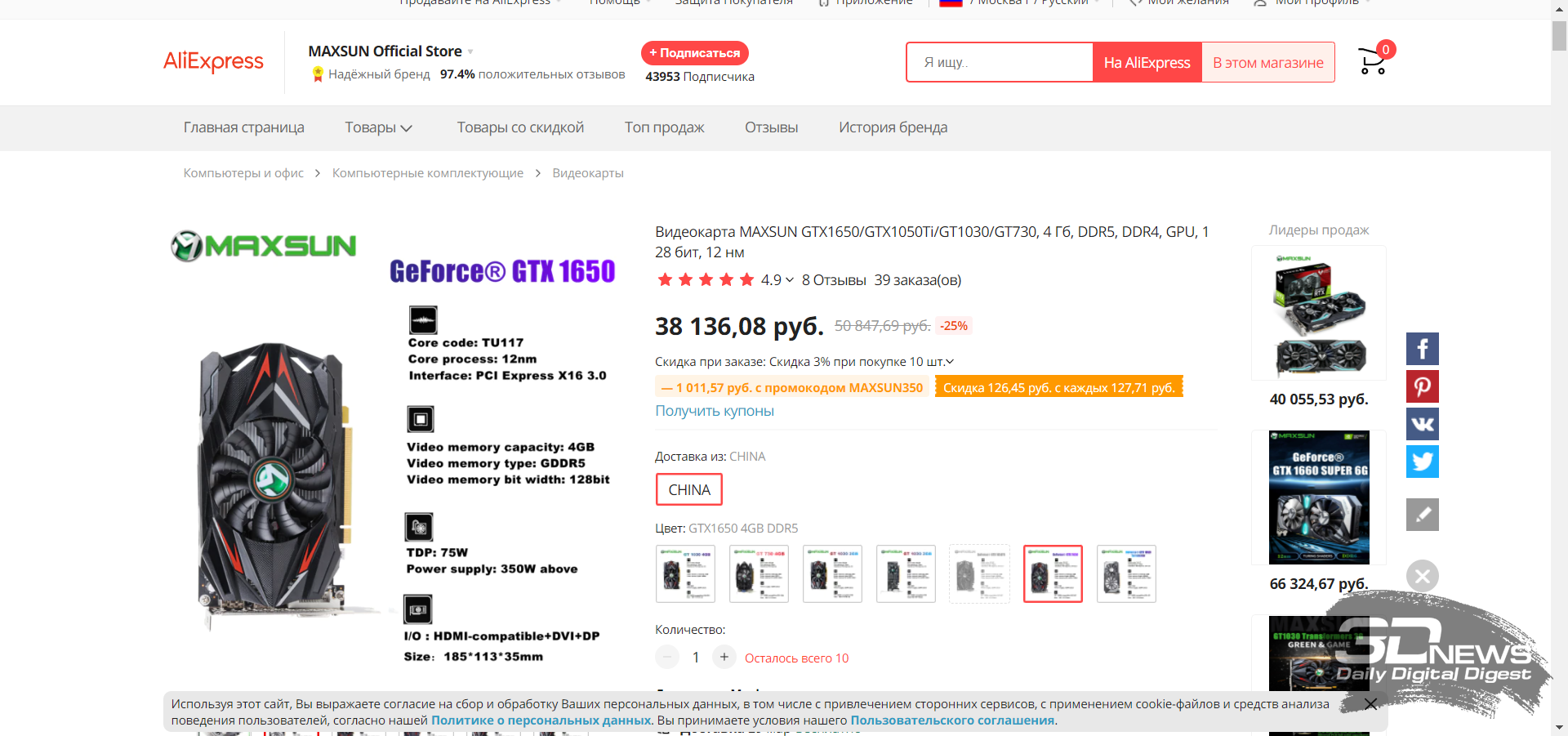Expand the bulk order discount details
This screenshot has width=1568, height=736.
[950, 362]
